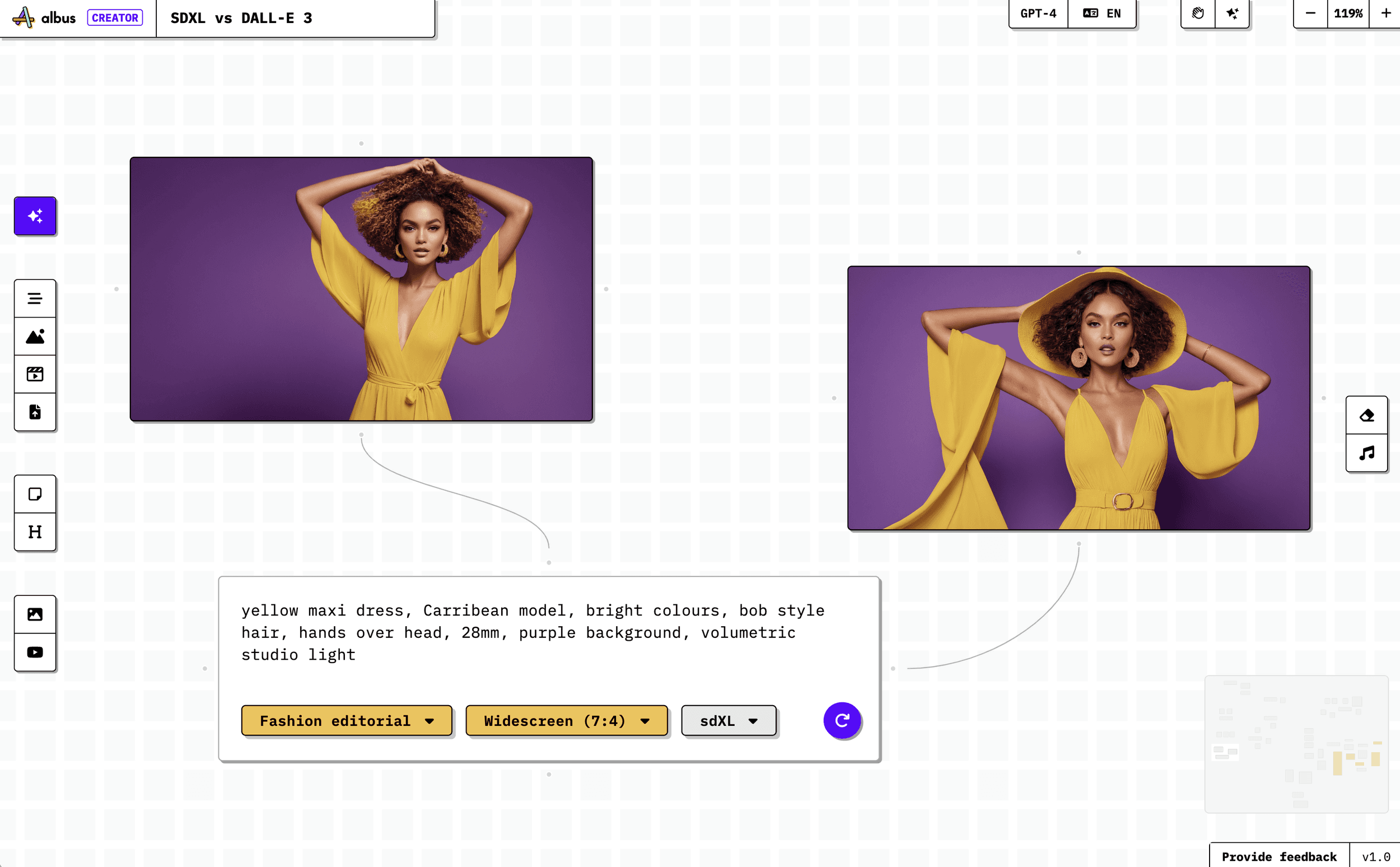Click the YouTube video embed icon
The height and width of the screenshot is (867, 1400).
pyautogui.click(x=35, y=652)
